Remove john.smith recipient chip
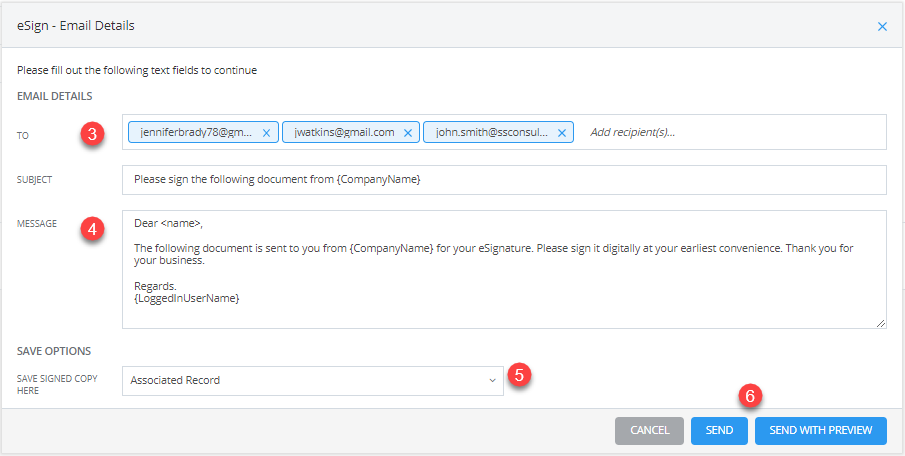This screenshot has width=905, height=456. point(561,133)
